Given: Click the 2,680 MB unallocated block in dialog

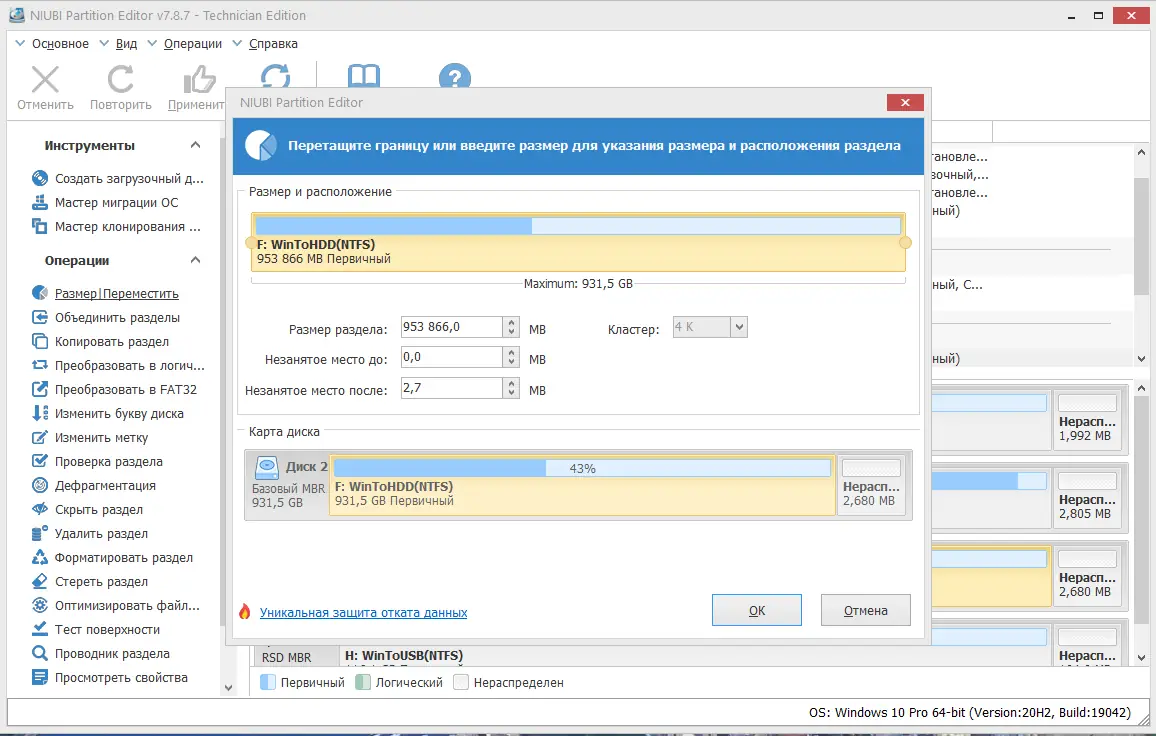Looking at the screenshot, I should (871, 484).
